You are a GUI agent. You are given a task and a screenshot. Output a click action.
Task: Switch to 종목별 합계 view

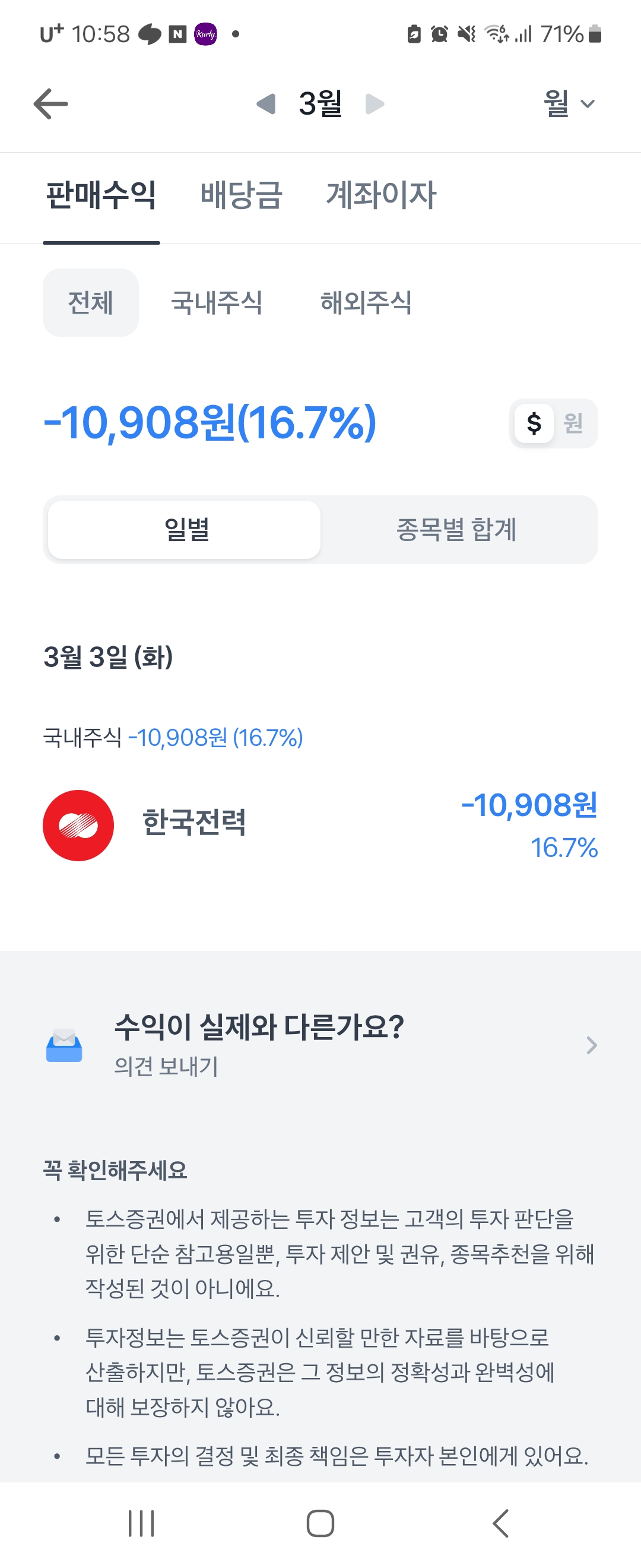(x=457, y=530)
